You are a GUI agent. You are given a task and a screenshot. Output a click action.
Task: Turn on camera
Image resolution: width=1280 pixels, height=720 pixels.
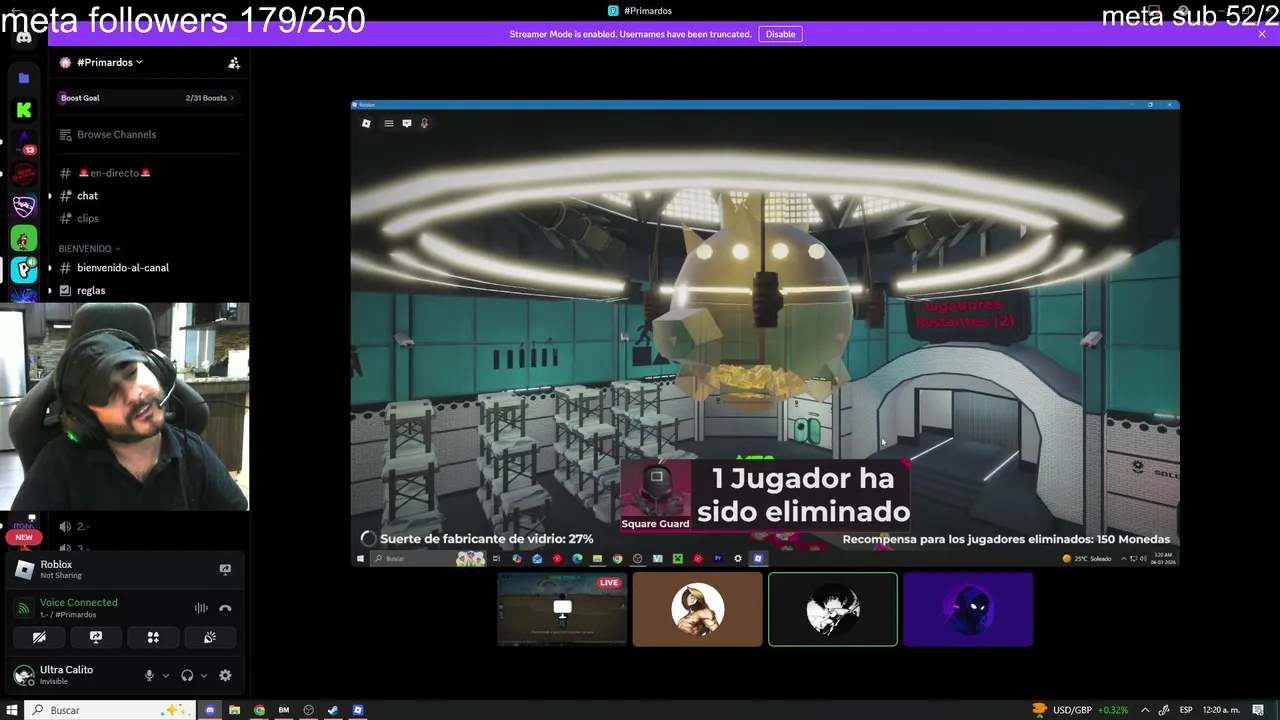click(x=39, y=637)
